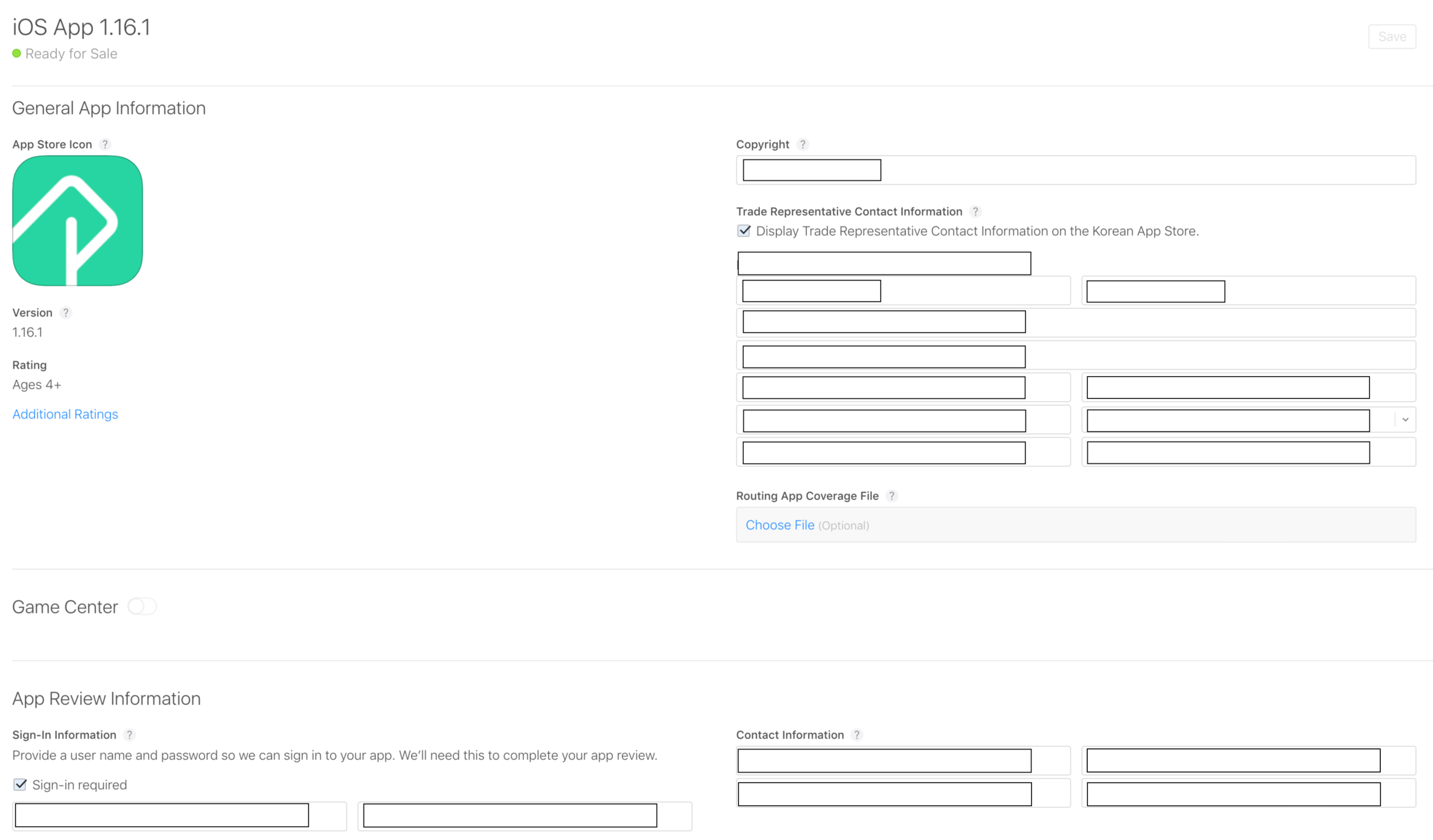Screen dimensions: 1433x840
Task: Expand the trade representative dropdown chevron
Action: [1405, 420]
